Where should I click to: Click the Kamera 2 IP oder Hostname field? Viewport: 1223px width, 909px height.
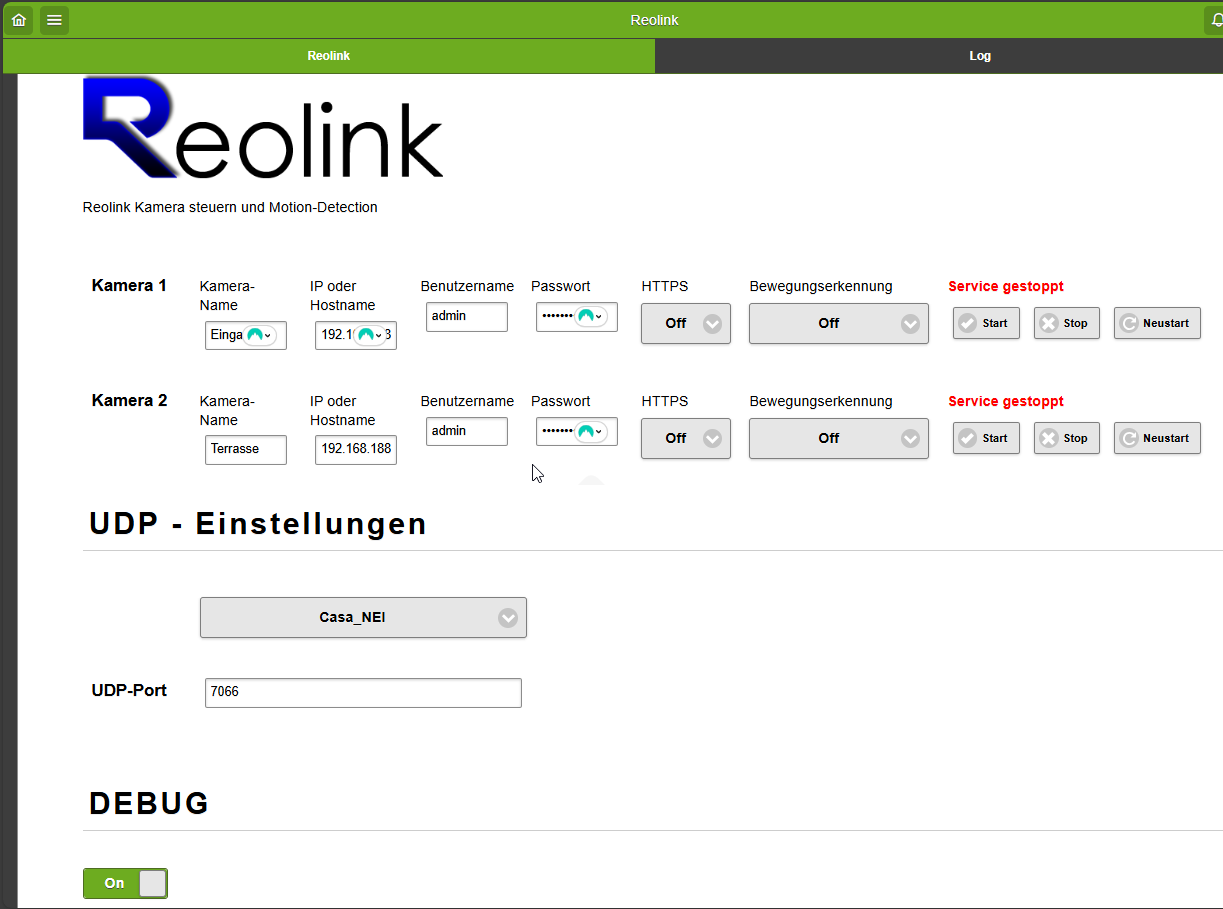[x=356, y=450]
